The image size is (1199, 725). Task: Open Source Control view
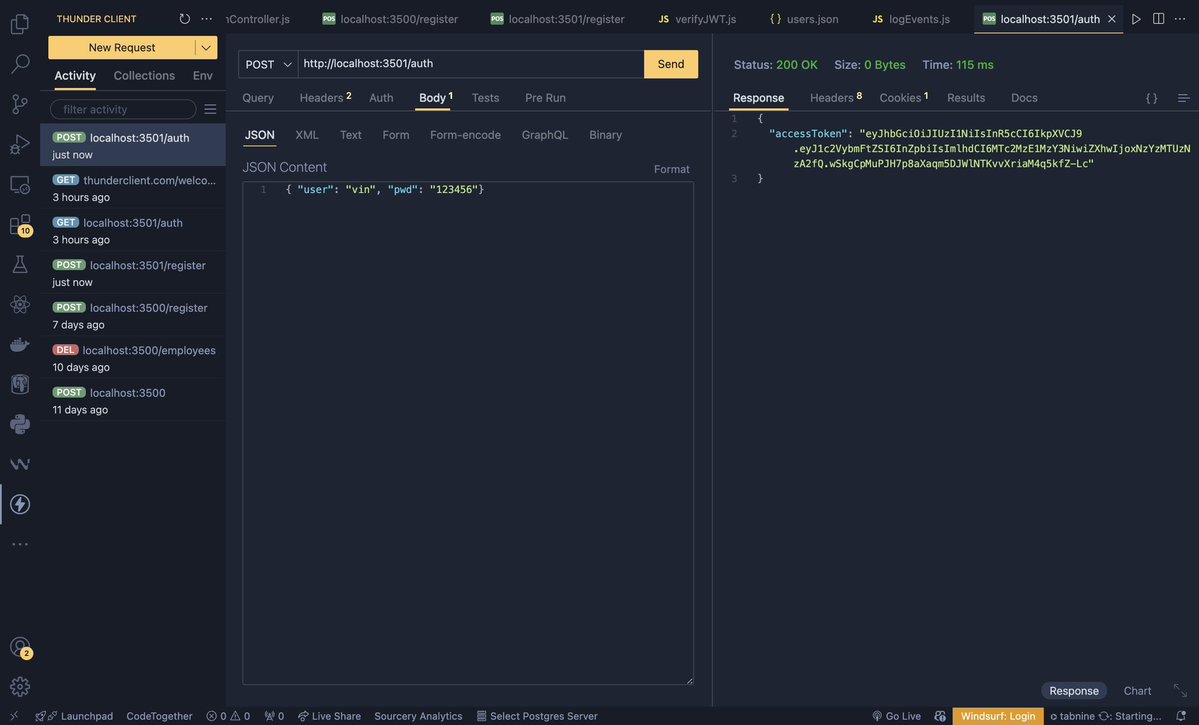[20, 104]
